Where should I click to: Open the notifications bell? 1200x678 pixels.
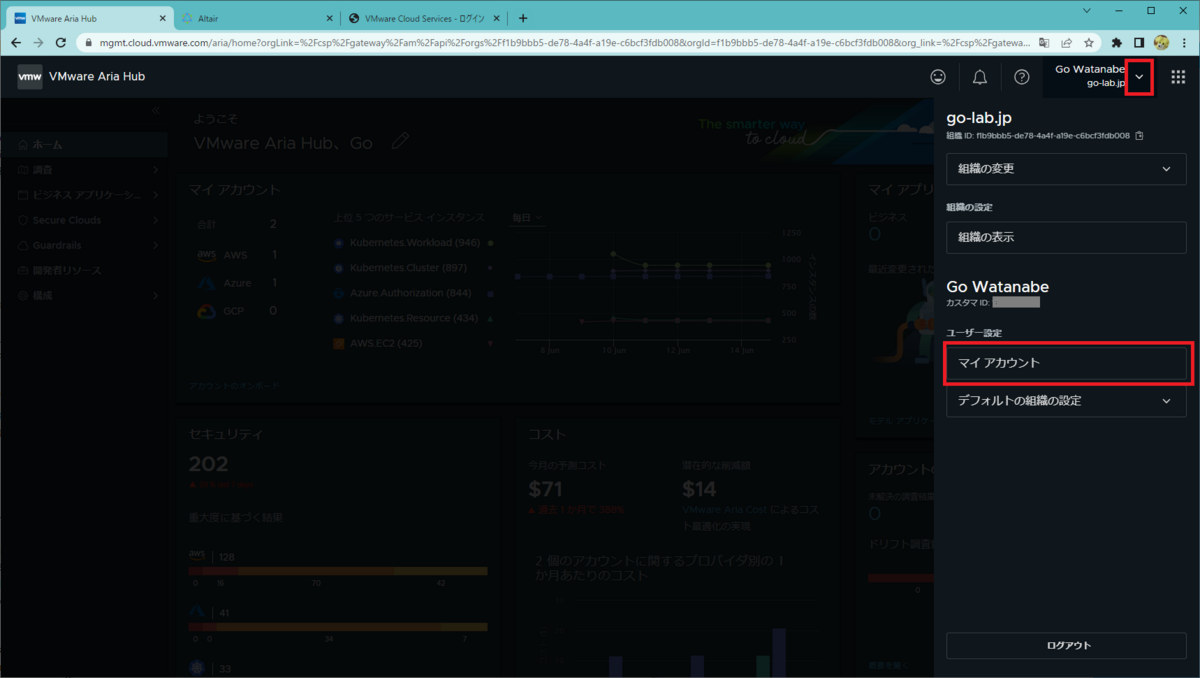pos(979,77)
